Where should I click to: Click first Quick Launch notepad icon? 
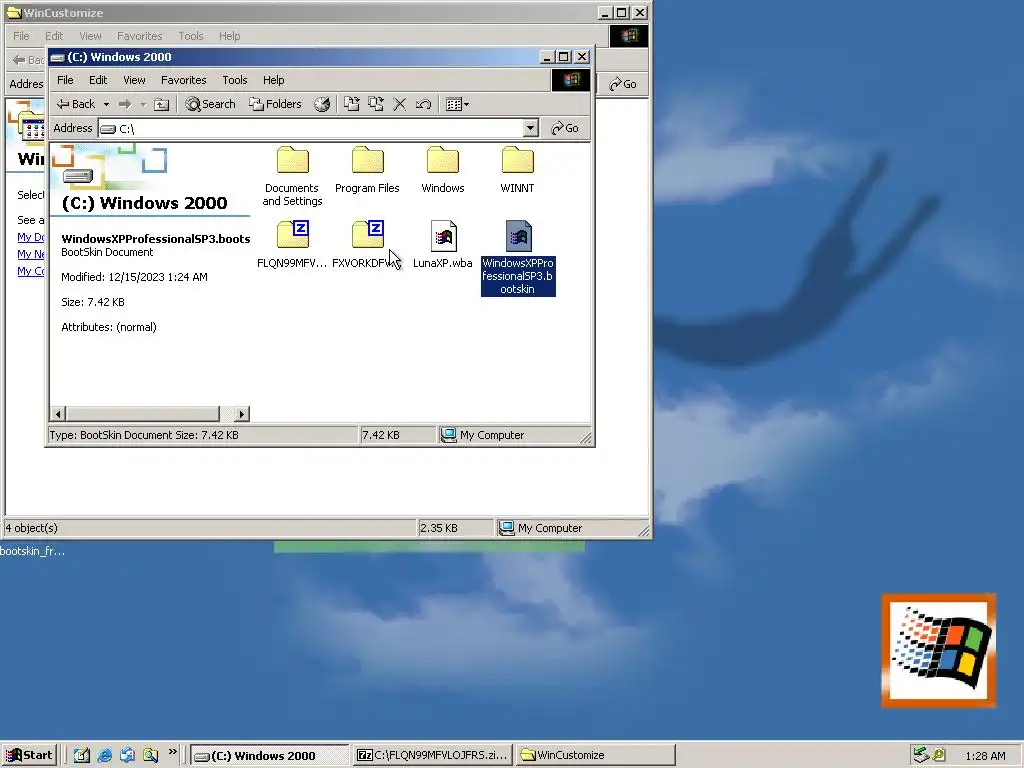82,756
